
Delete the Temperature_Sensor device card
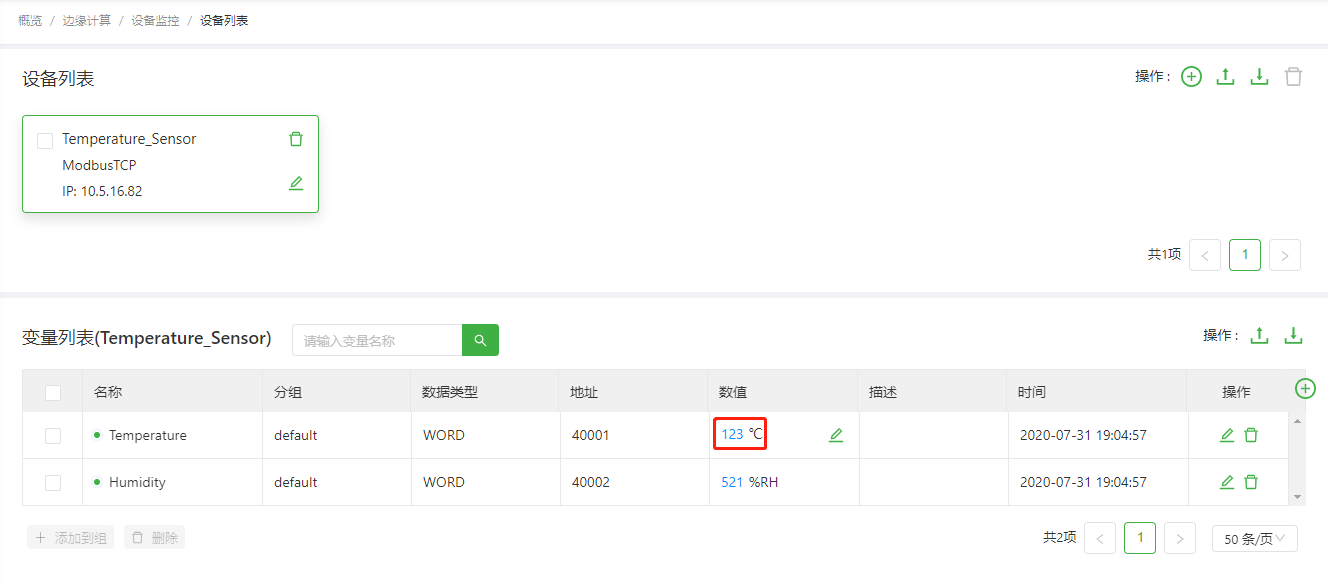coord(296,139)
